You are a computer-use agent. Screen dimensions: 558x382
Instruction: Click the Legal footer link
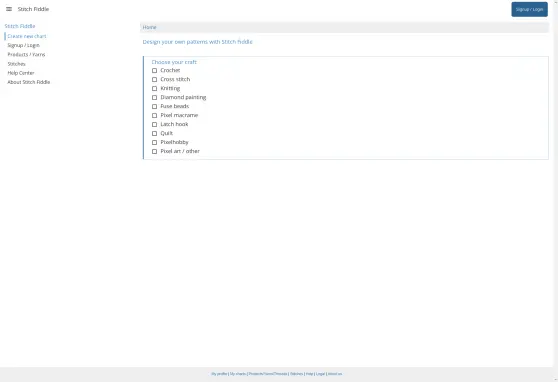point(320,374)
